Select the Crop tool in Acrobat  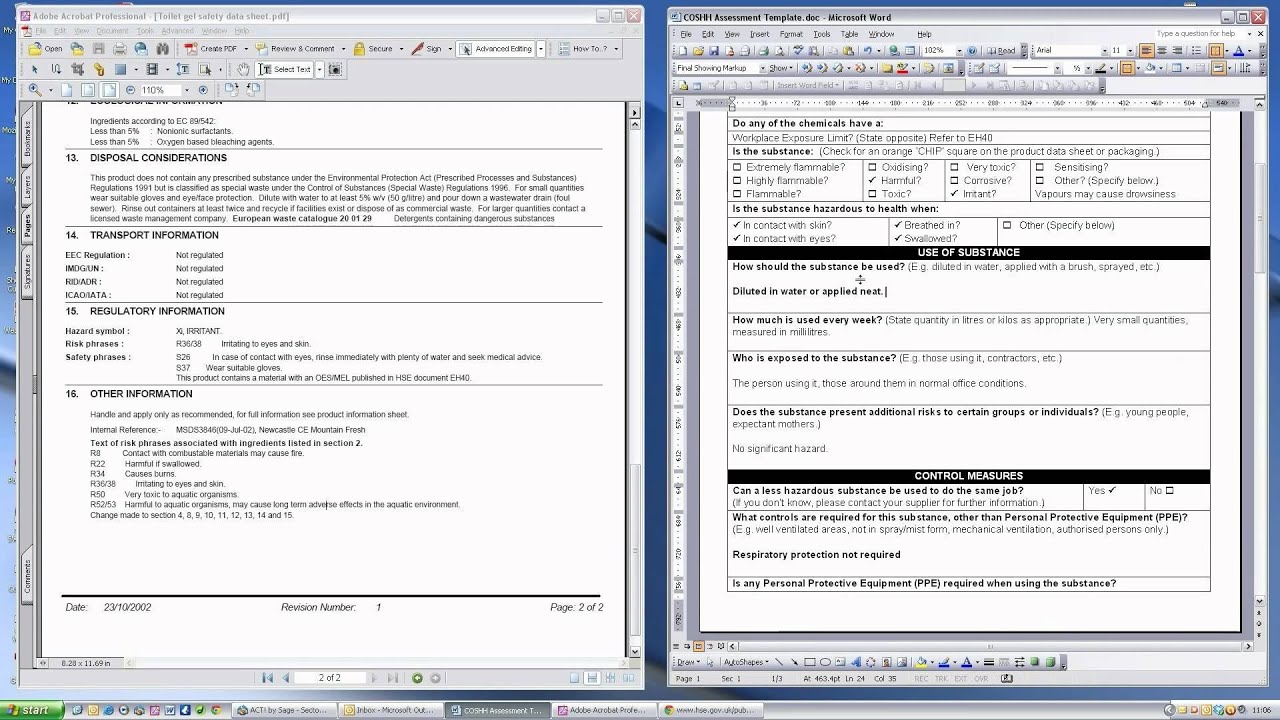[x=78, y=69]
